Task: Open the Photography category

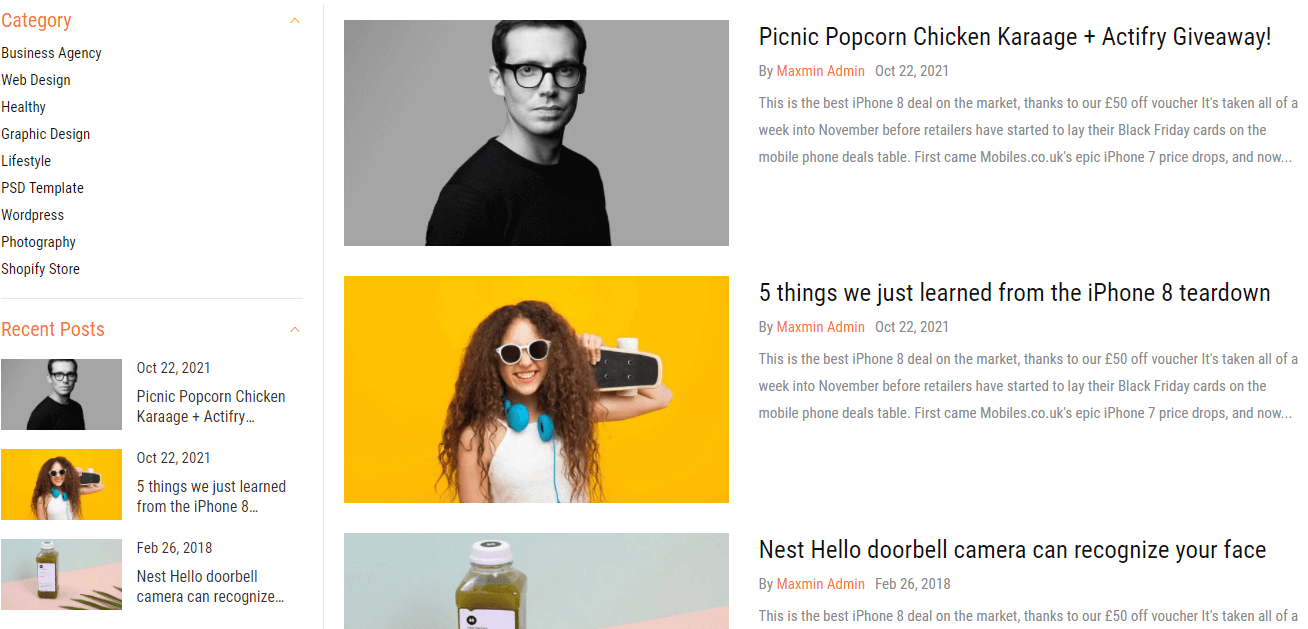Action: point(38,242)
